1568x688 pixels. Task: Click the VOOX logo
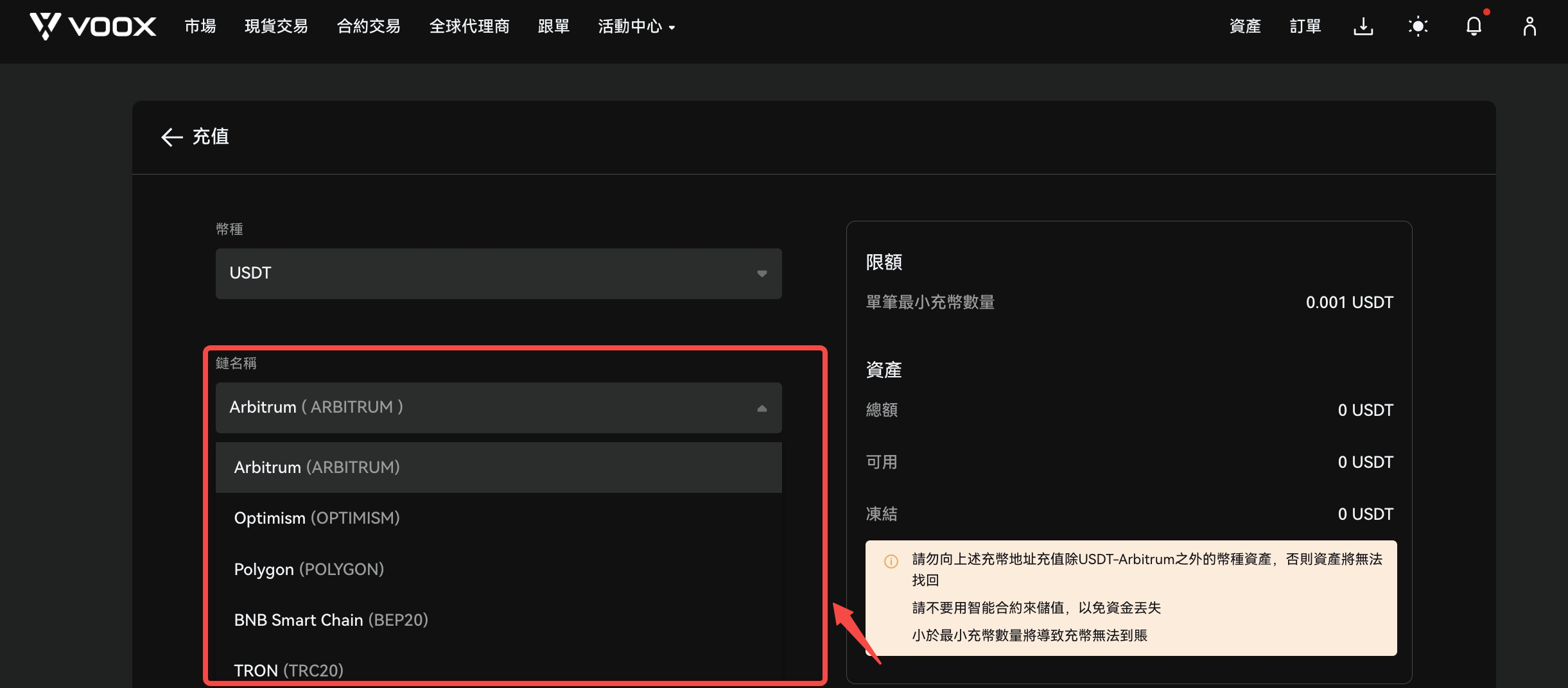(92, 26)
